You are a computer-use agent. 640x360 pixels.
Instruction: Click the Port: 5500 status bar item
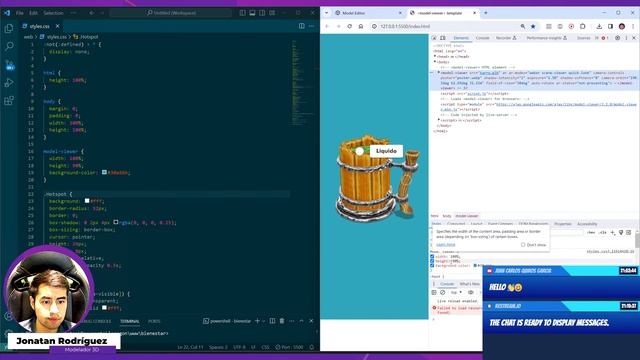289,347
